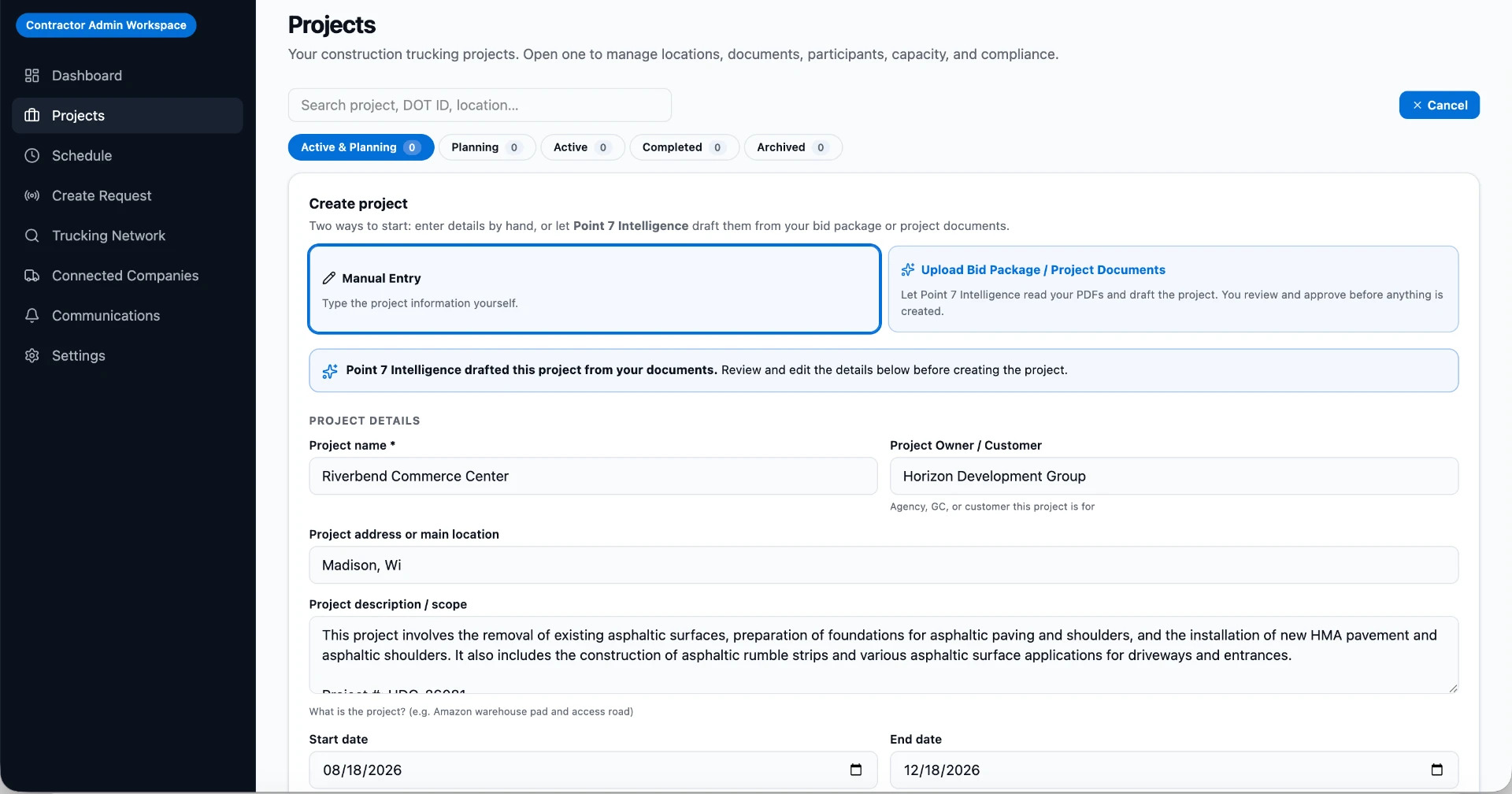Open Settings from the sidebar
This screenshot has height=794, width=1512.
click(128, 355)
